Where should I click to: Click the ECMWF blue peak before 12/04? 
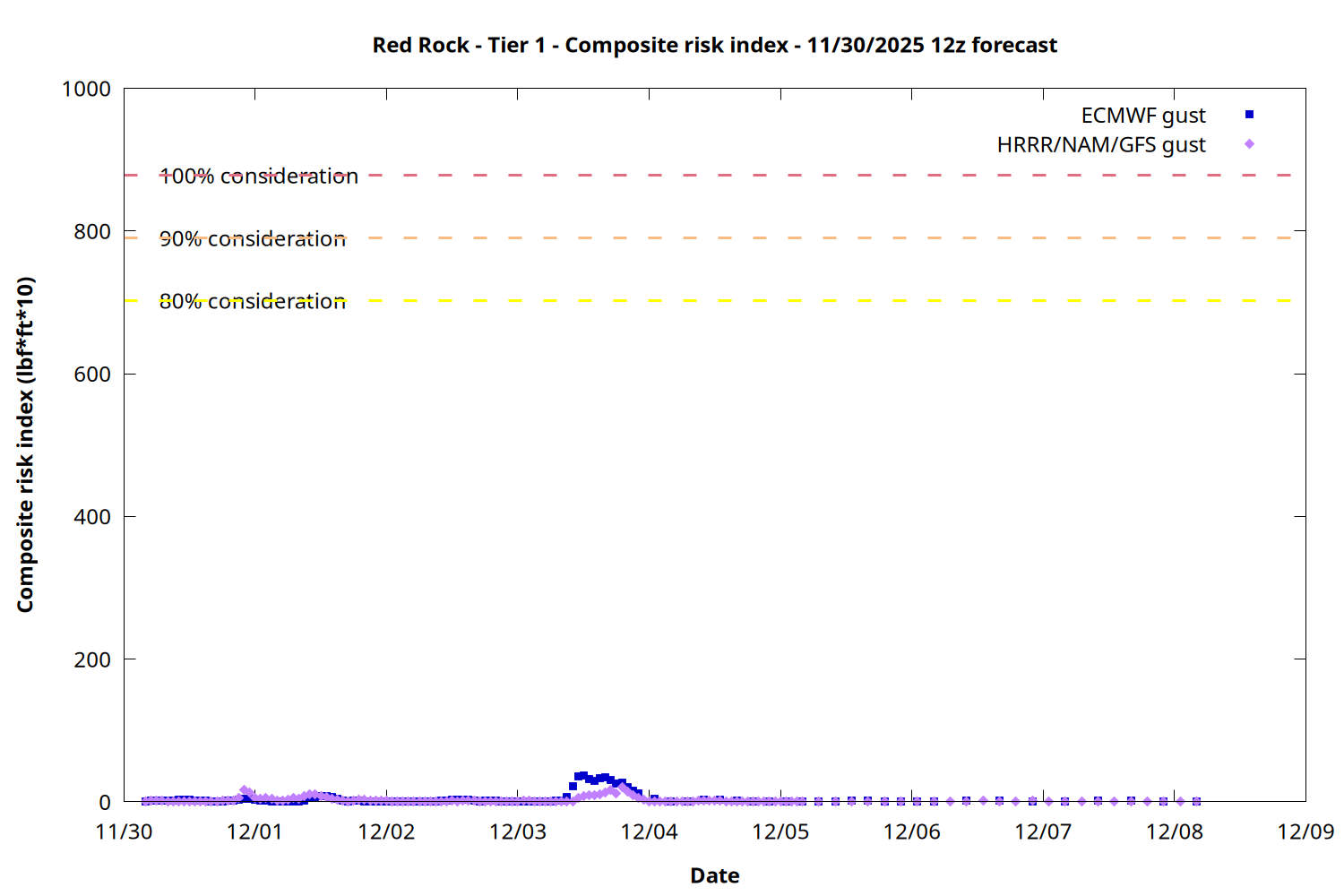click(x=583, y=776)
